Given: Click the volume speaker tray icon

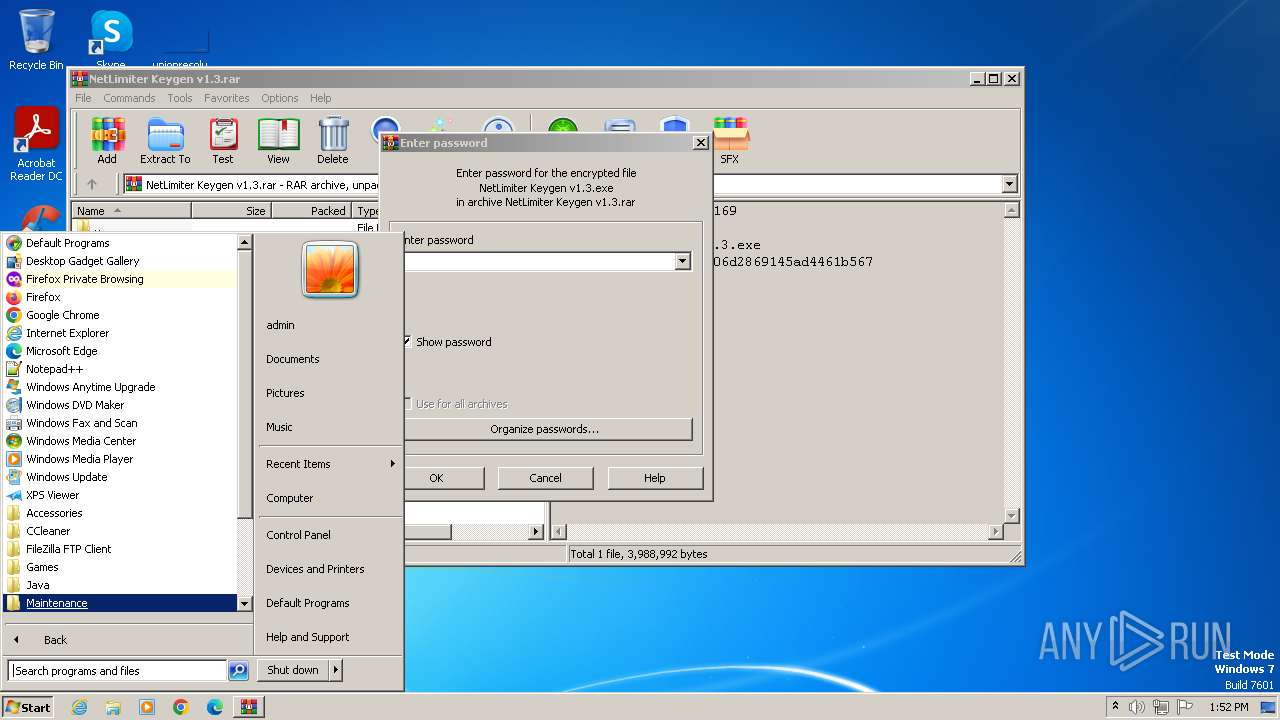Looking at the screenshot, I should (1136, 707).
